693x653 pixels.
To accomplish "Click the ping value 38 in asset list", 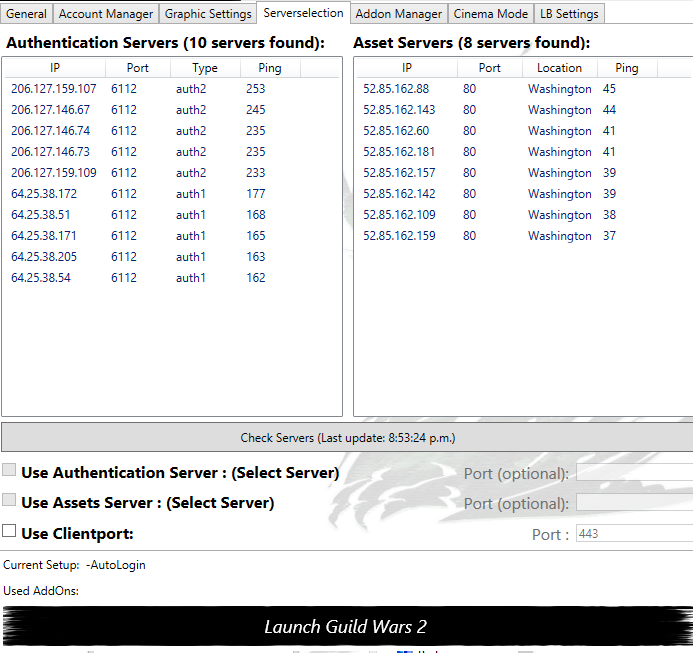I will click(x=609, y=215).
